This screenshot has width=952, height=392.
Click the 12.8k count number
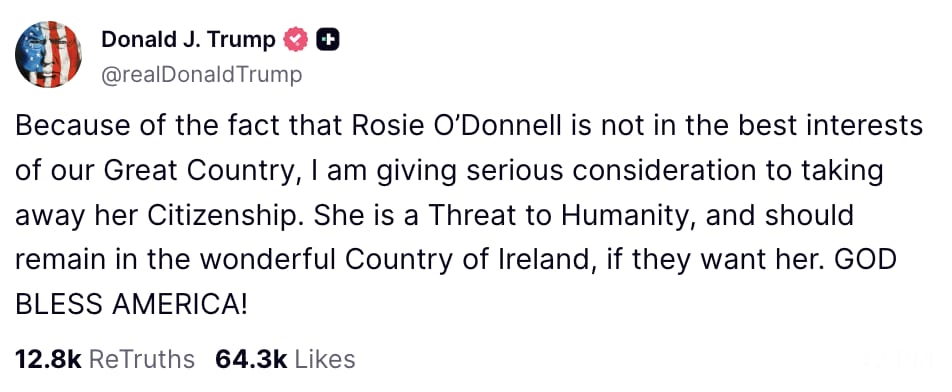(x=48, y=359)
